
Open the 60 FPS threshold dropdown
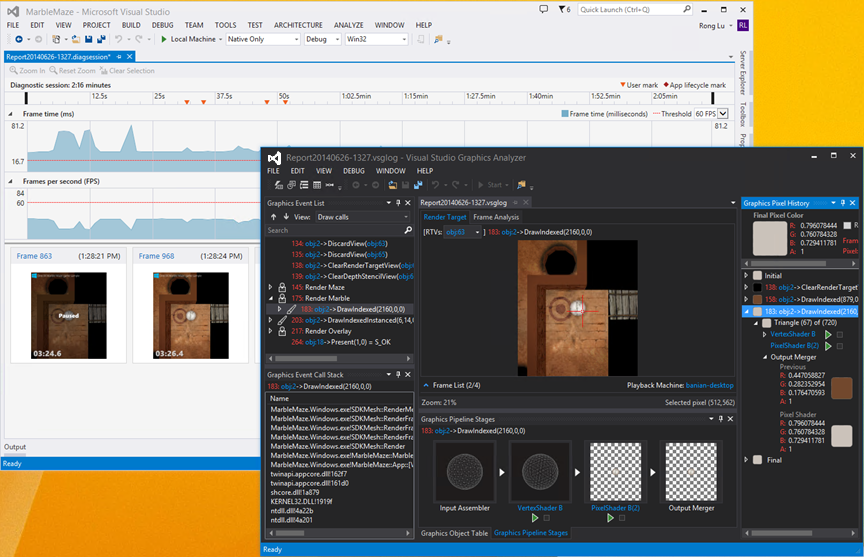click(723, 114)
